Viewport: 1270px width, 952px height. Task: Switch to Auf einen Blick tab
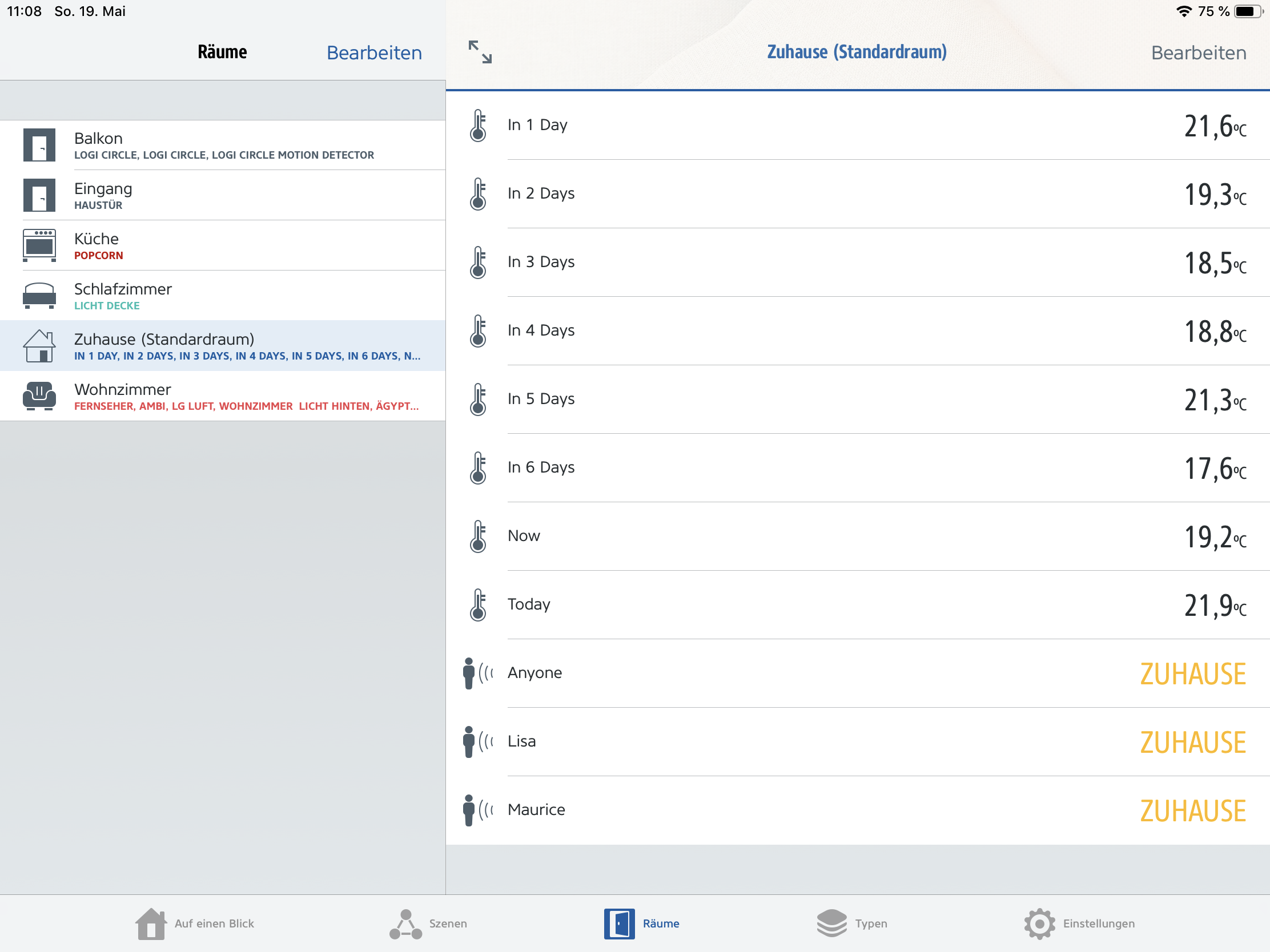click(x=195, y=923)
